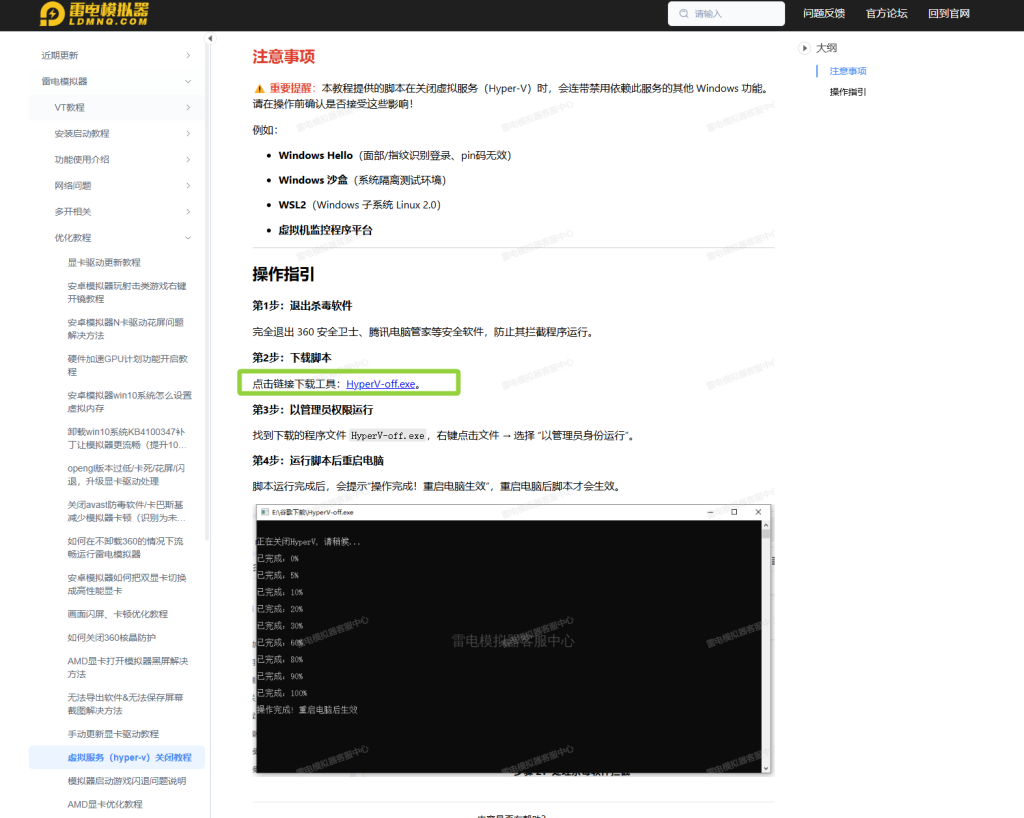Enlarge the HyperV-off.exe console screenshot
The image size is (1024, 818).
pos(512,638)
